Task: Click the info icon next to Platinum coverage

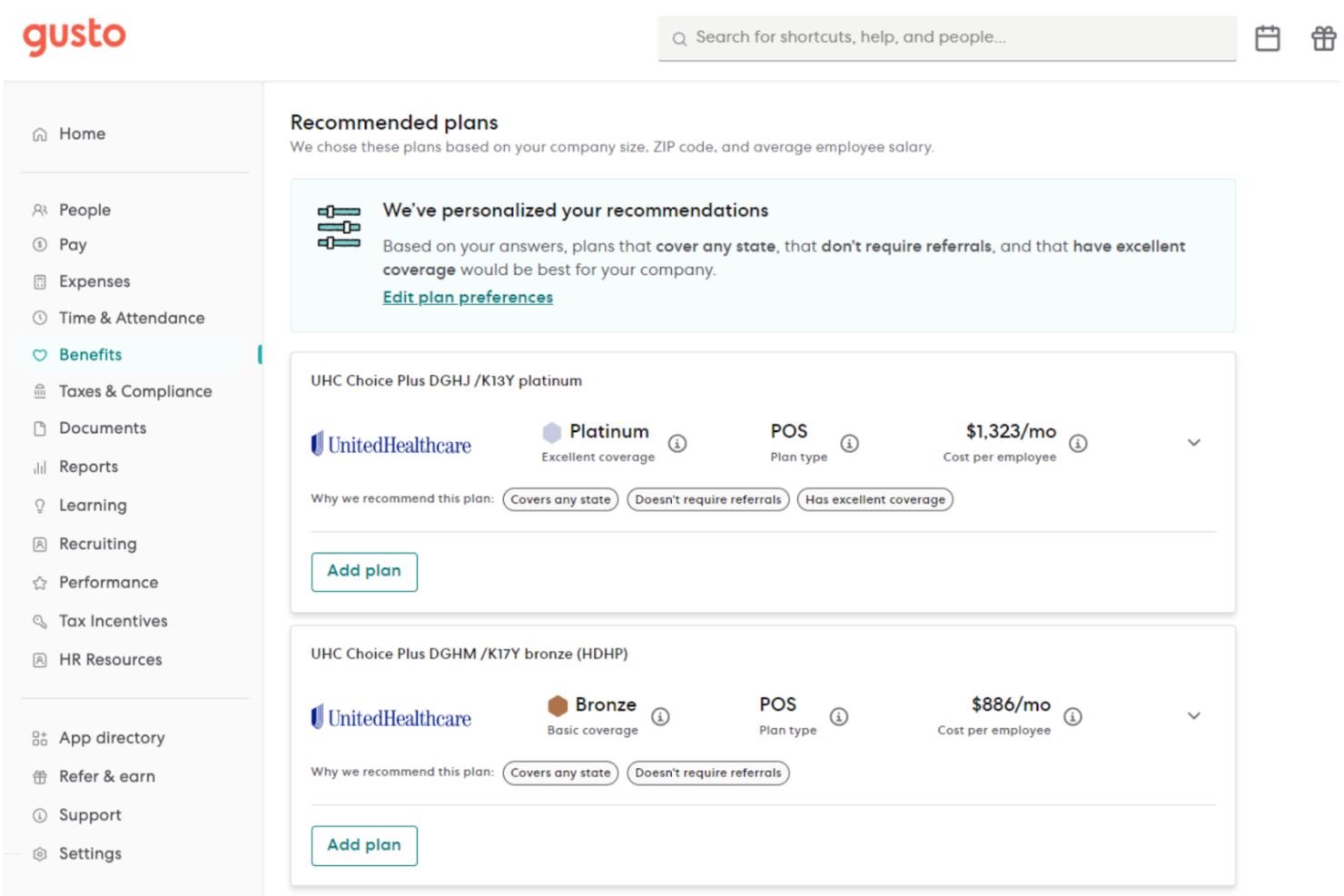Action: (x=677, y=443)
